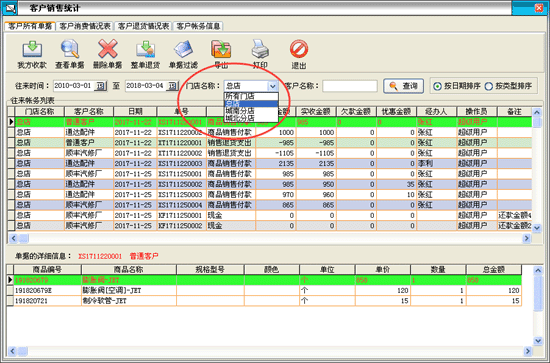The width and height of the screenshot is (550, 363).
Task: Click detail table horizontal scroll right arrow
Action: click(528, 351)
